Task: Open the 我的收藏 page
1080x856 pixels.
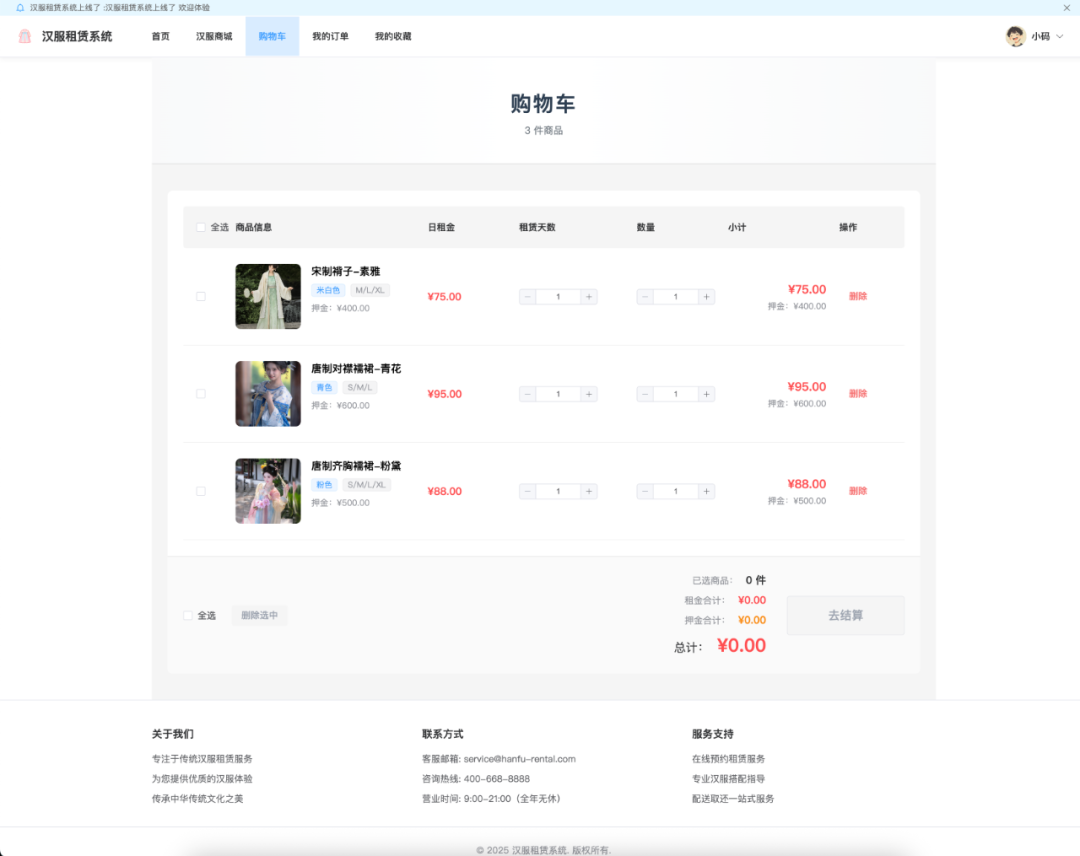Action: (x=392, y=36)
